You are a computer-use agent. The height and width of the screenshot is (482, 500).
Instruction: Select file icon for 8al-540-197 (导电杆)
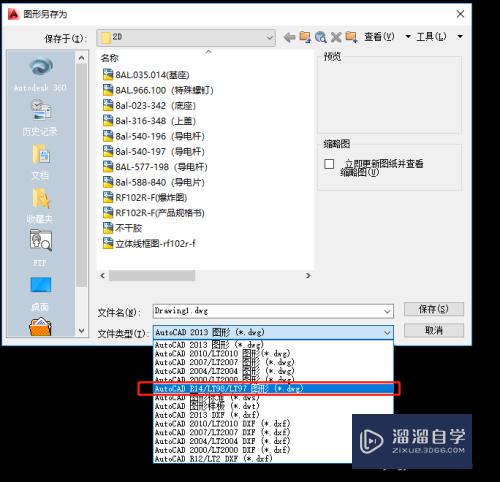pyautogui.click(x=108, y=151)
